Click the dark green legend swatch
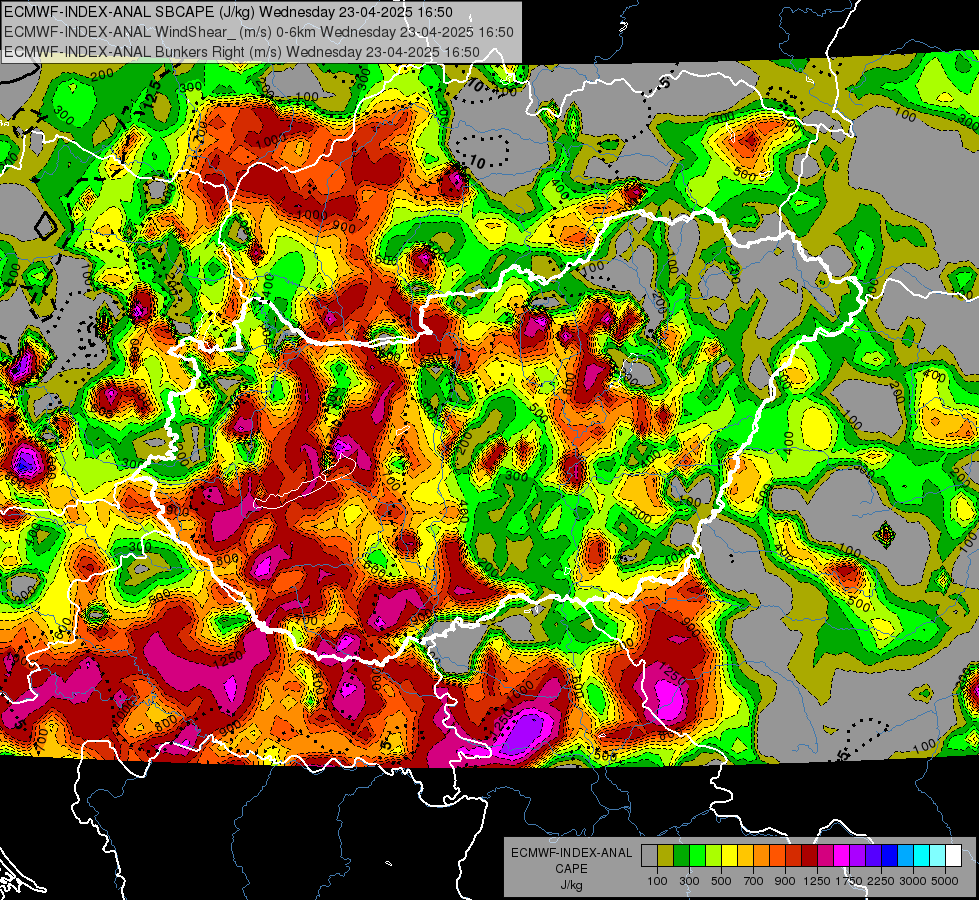Image resolution: width=979 pixels, height=900 pixels. 681,855
